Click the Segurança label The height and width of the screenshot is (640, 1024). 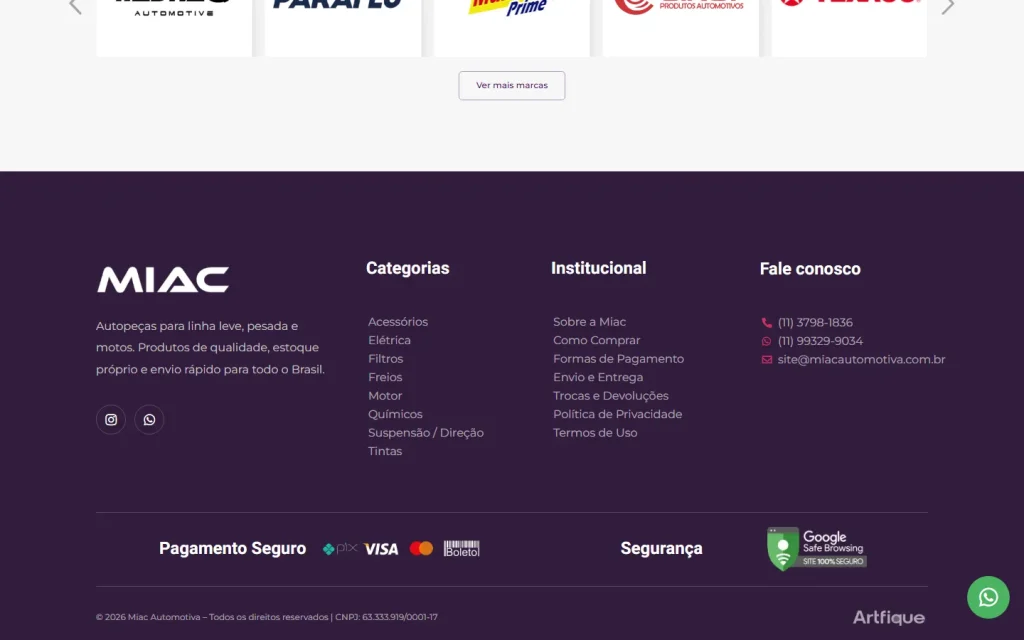662,549
